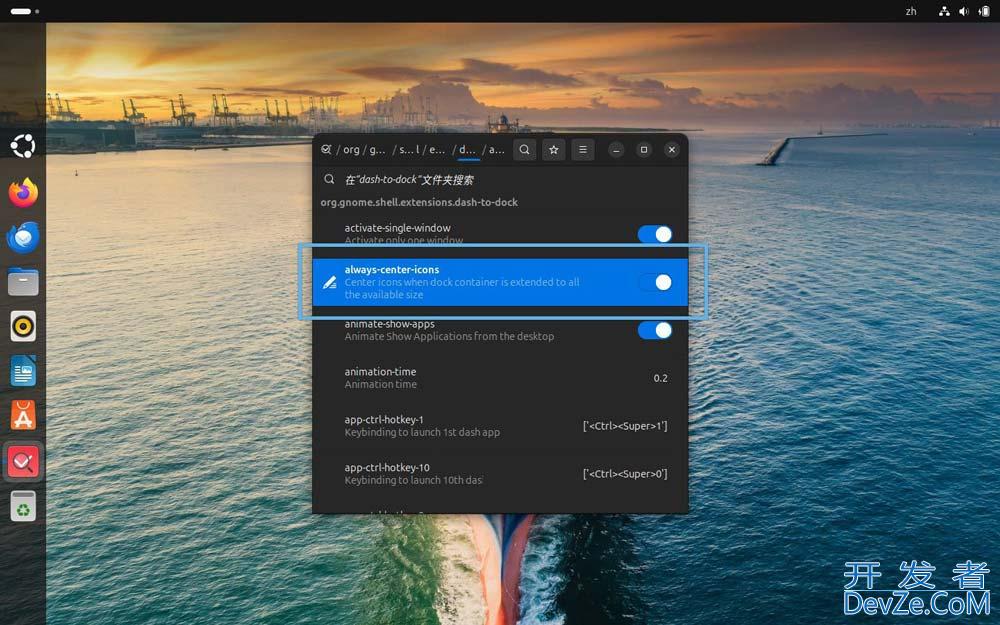Toggle the animate-show-apps switch
1000x625 pixels.
pyautogui.click(x=655, y=330)
